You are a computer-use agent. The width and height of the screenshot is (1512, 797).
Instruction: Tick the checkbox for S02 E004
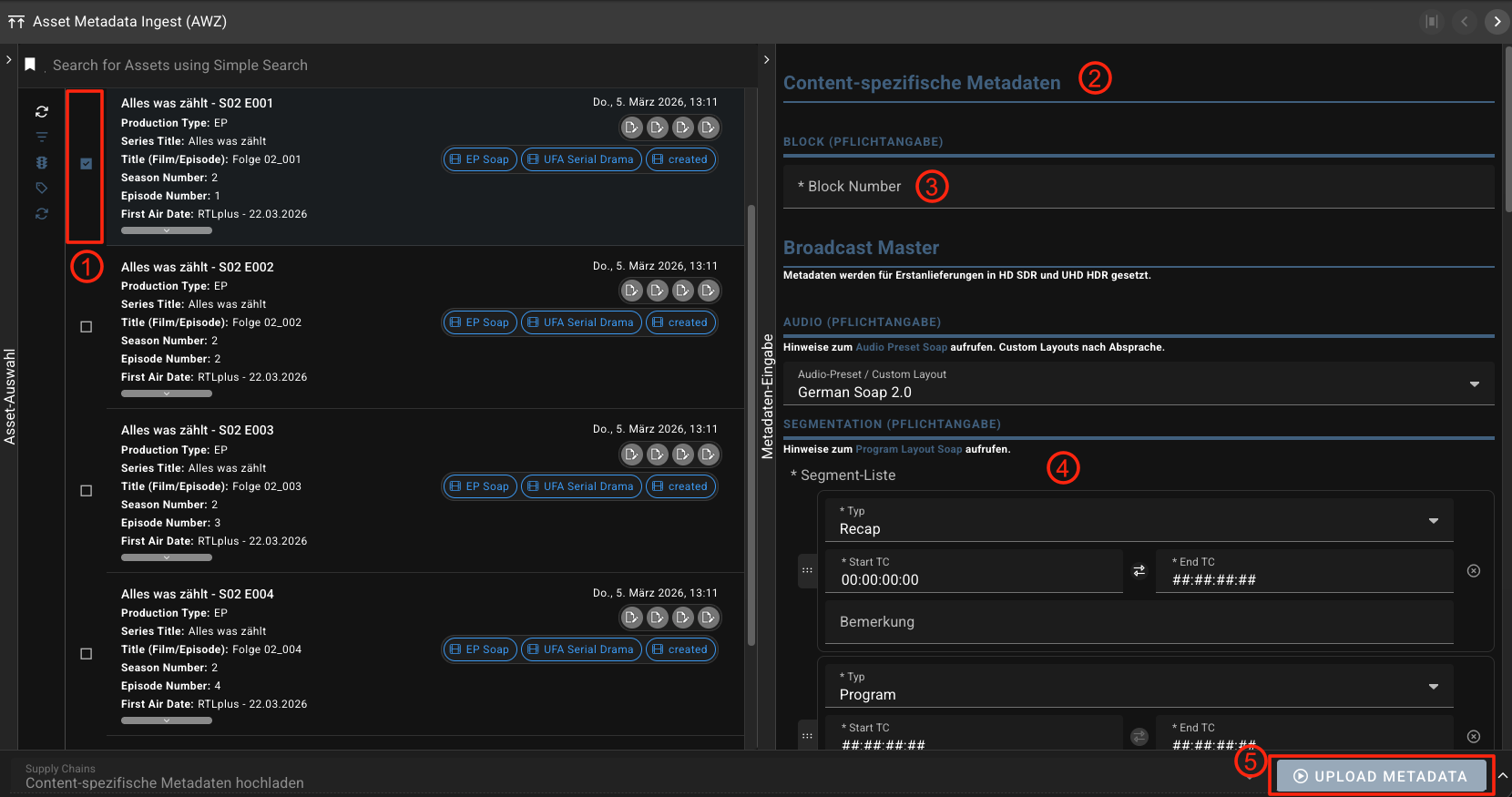pos(87,654)
